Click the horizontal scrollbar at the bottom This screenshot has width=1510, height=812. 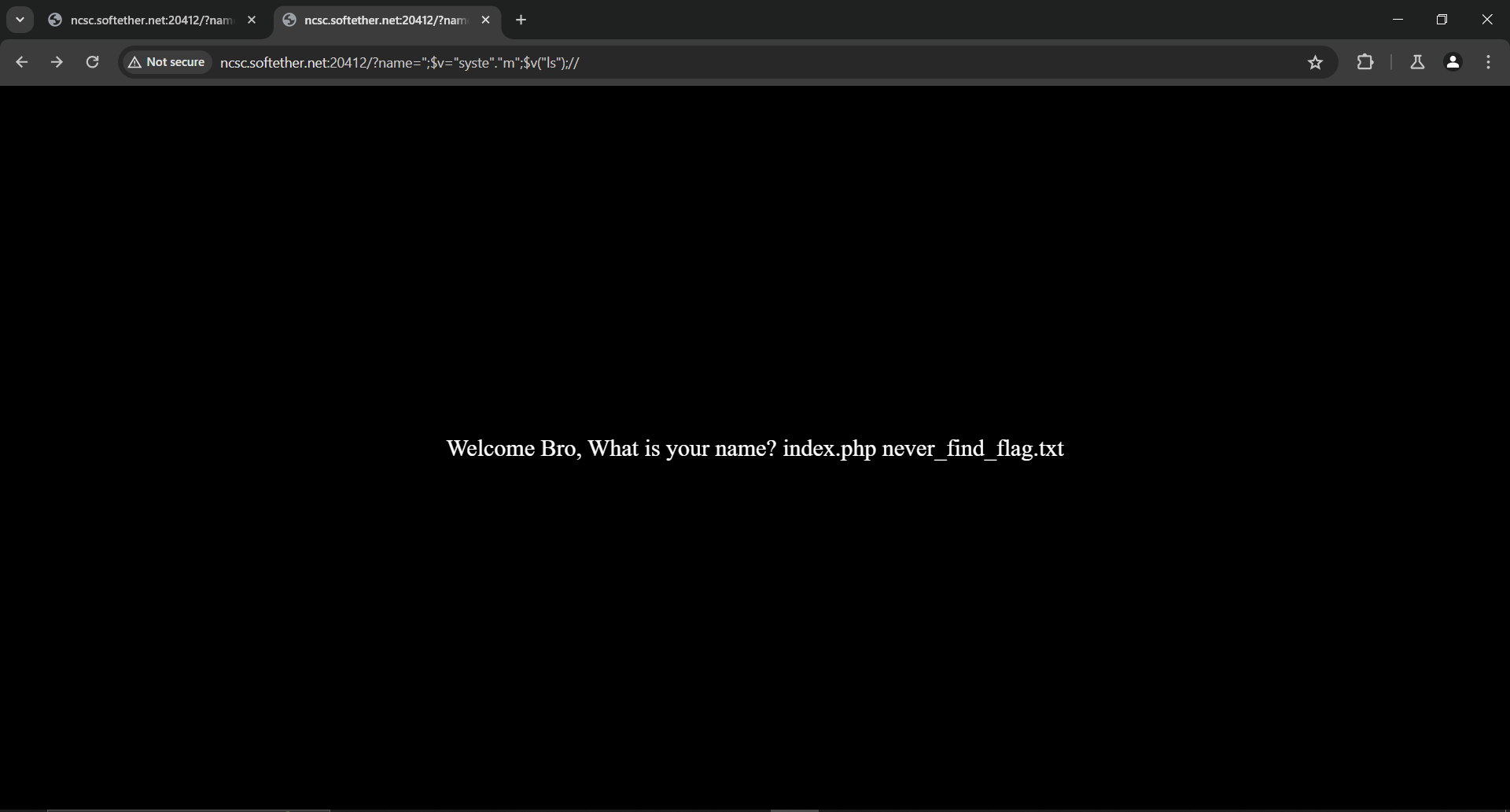(189, 809)
